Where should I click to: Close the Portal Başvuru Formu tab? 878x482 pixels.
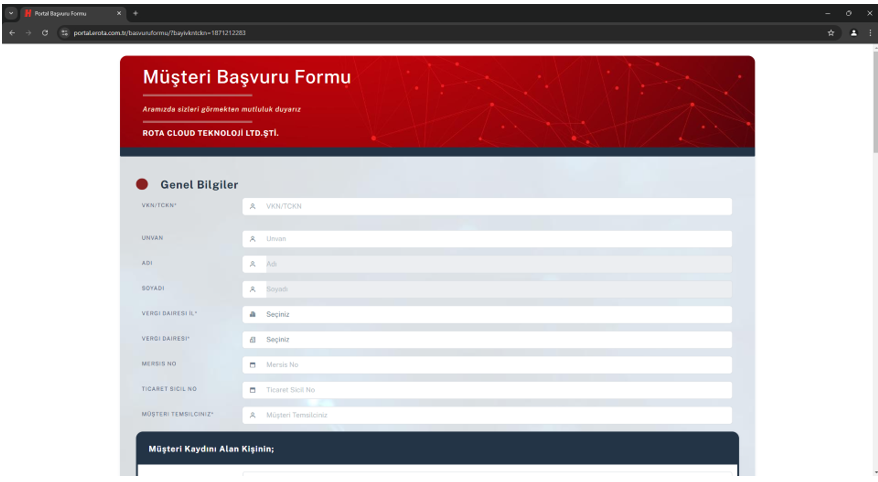[x=120, y=13]
